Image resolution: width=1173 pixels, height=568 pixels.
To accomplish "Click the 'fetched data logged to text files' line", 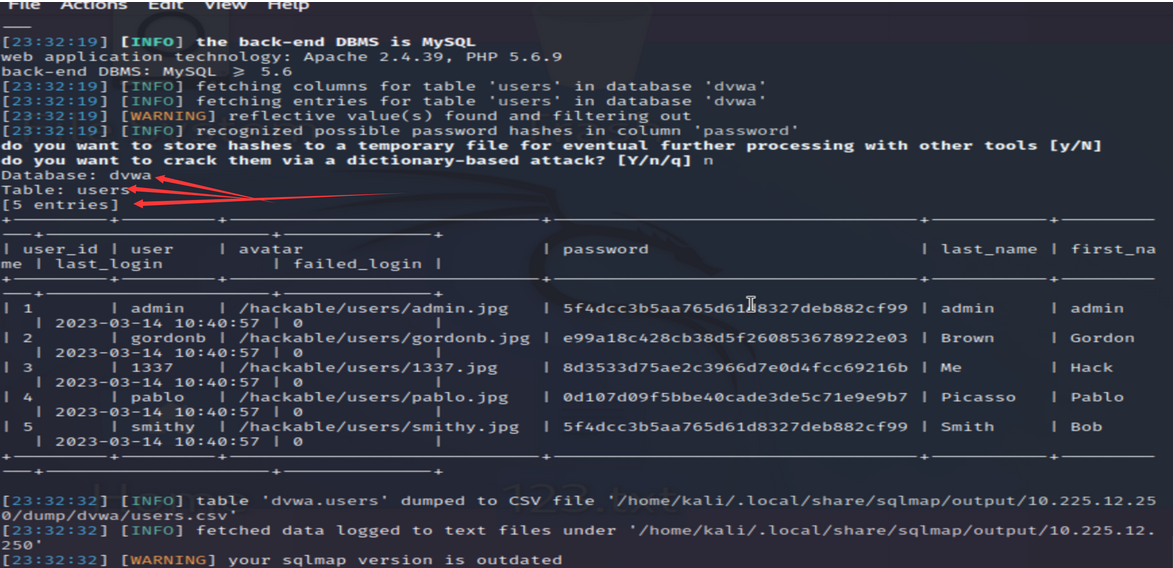I will (x=578, y=537).
